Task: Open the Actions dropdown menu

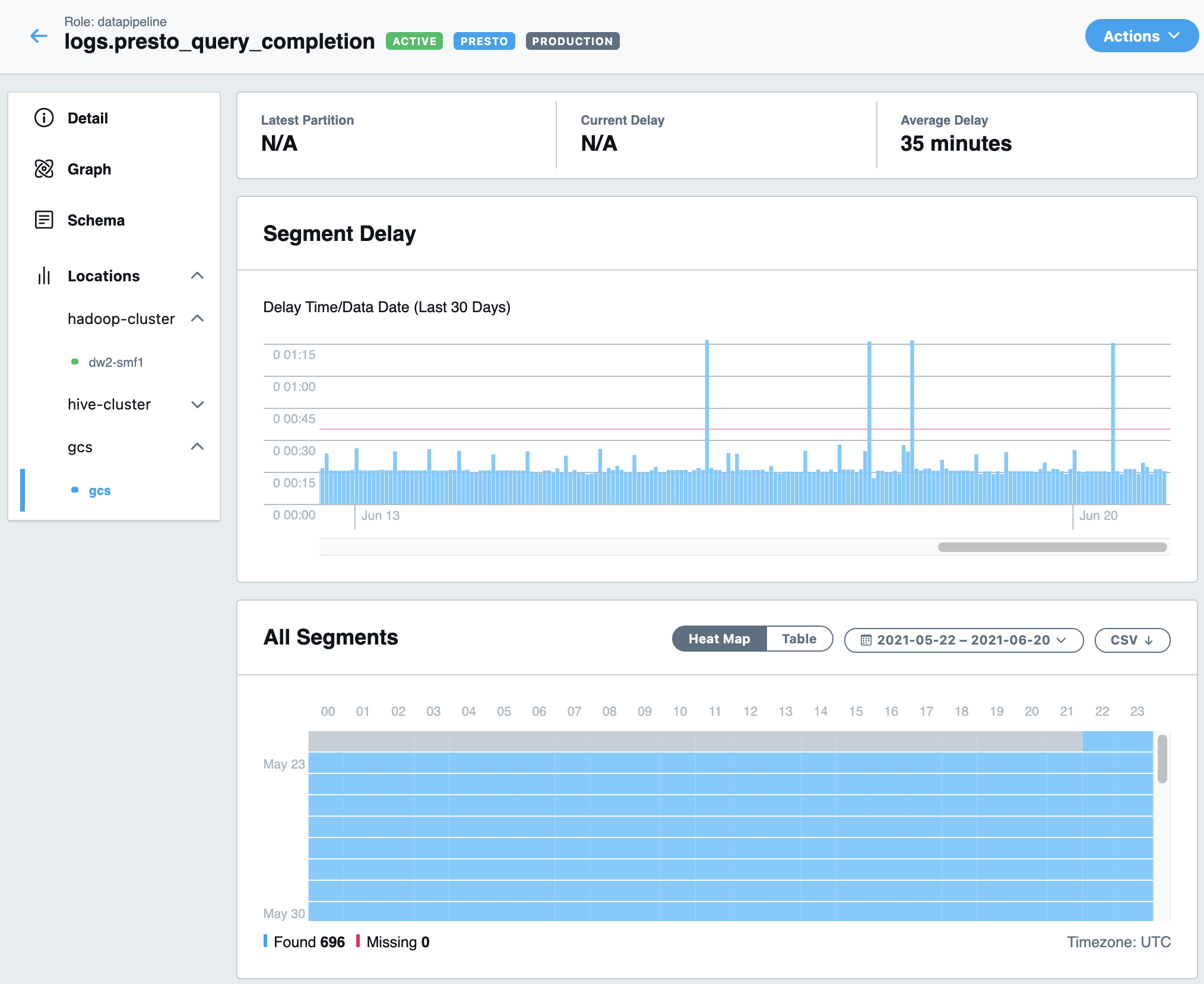Action: (1140, 36)
